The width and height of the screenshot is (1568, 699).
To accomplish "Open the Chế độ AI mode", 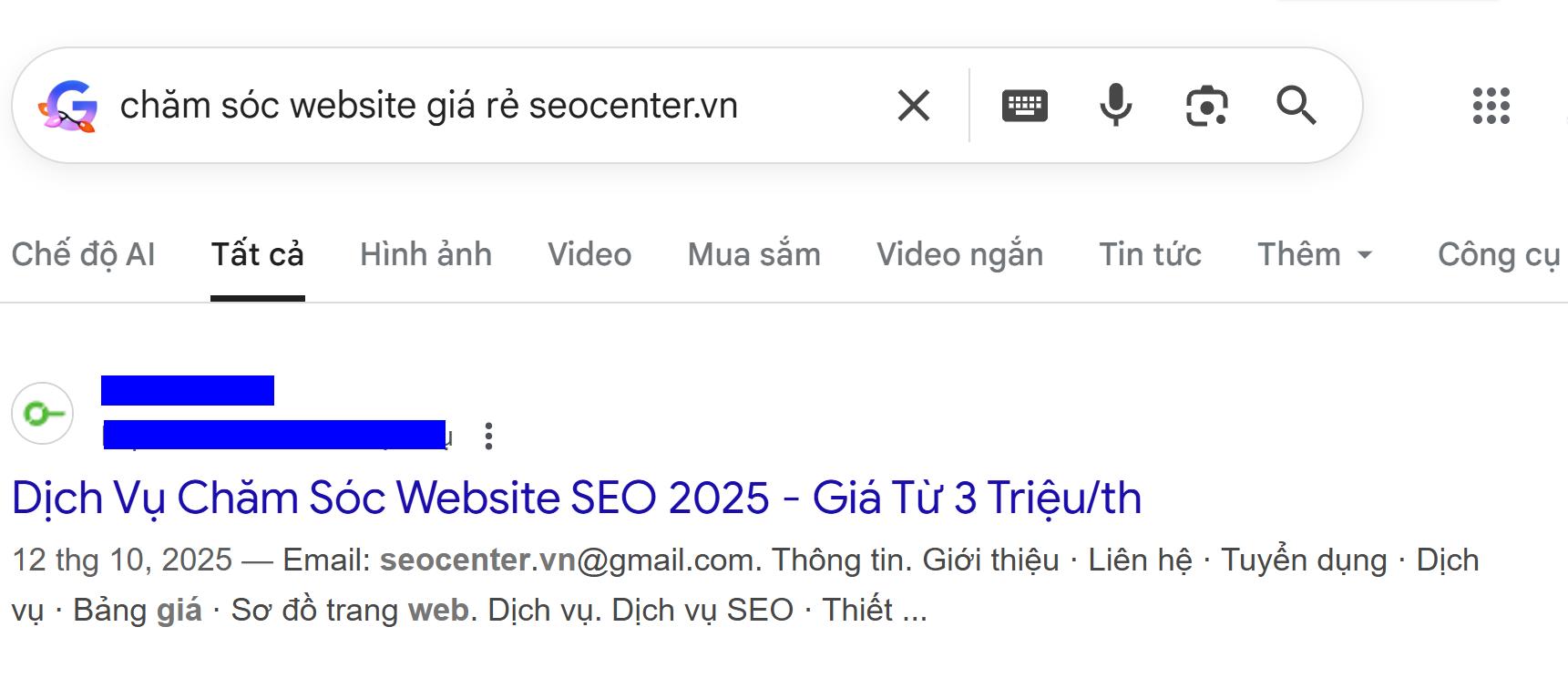I will (83, 255).
